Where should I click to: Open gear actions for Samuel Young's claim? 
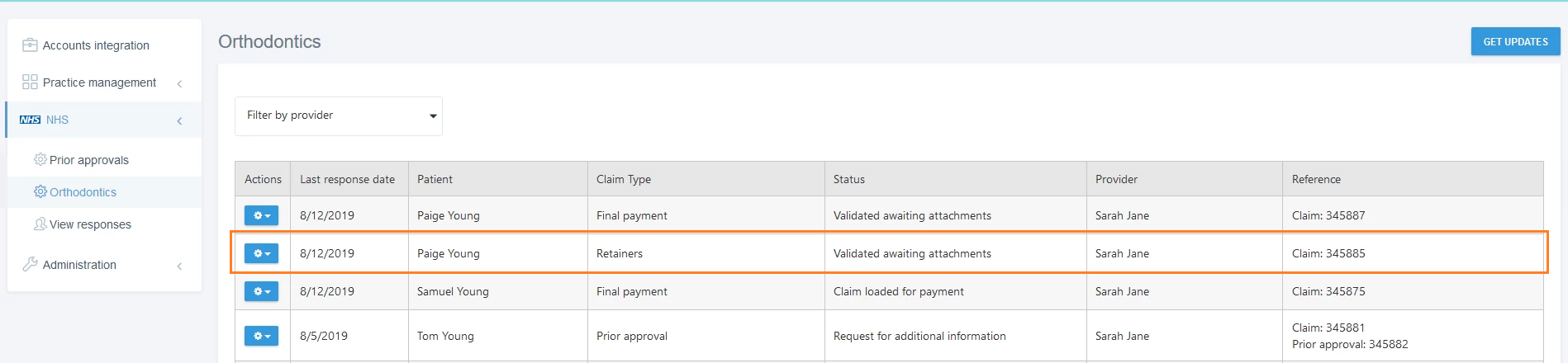tap(261, 291)
